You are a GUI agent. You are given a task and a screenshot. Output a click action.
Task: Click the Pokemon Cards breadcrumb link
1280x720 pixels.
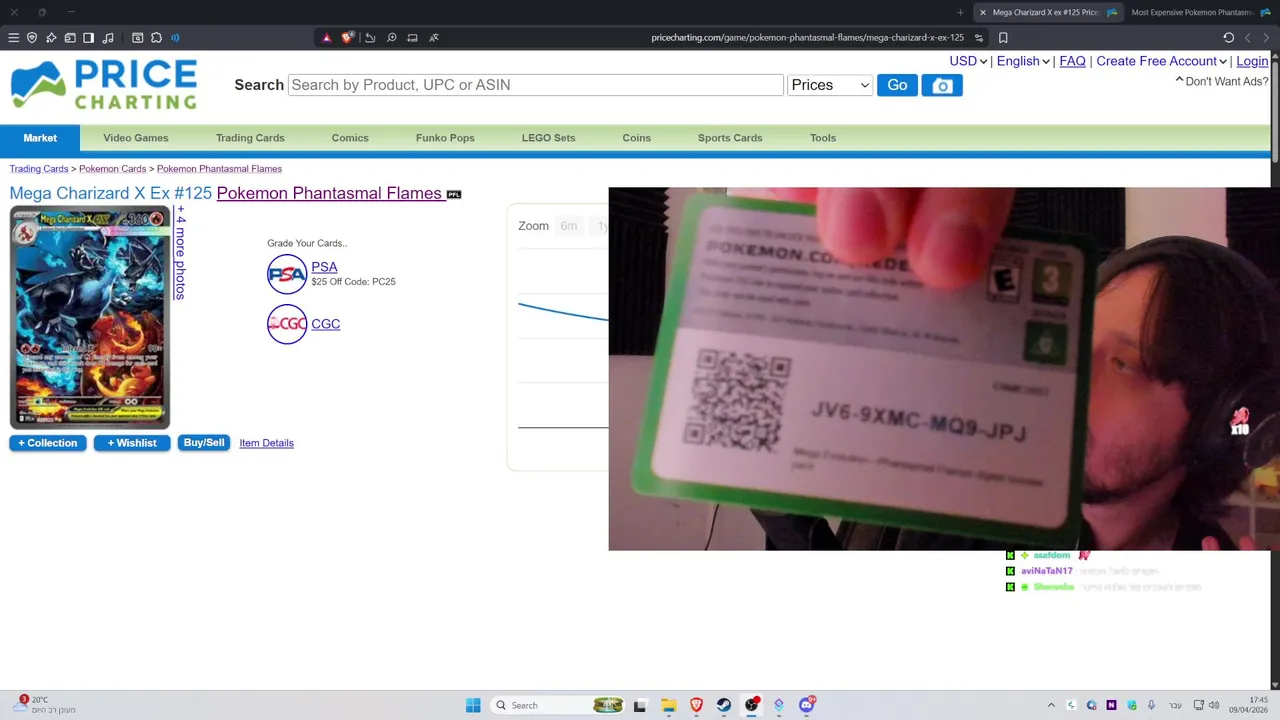point(112,169)
